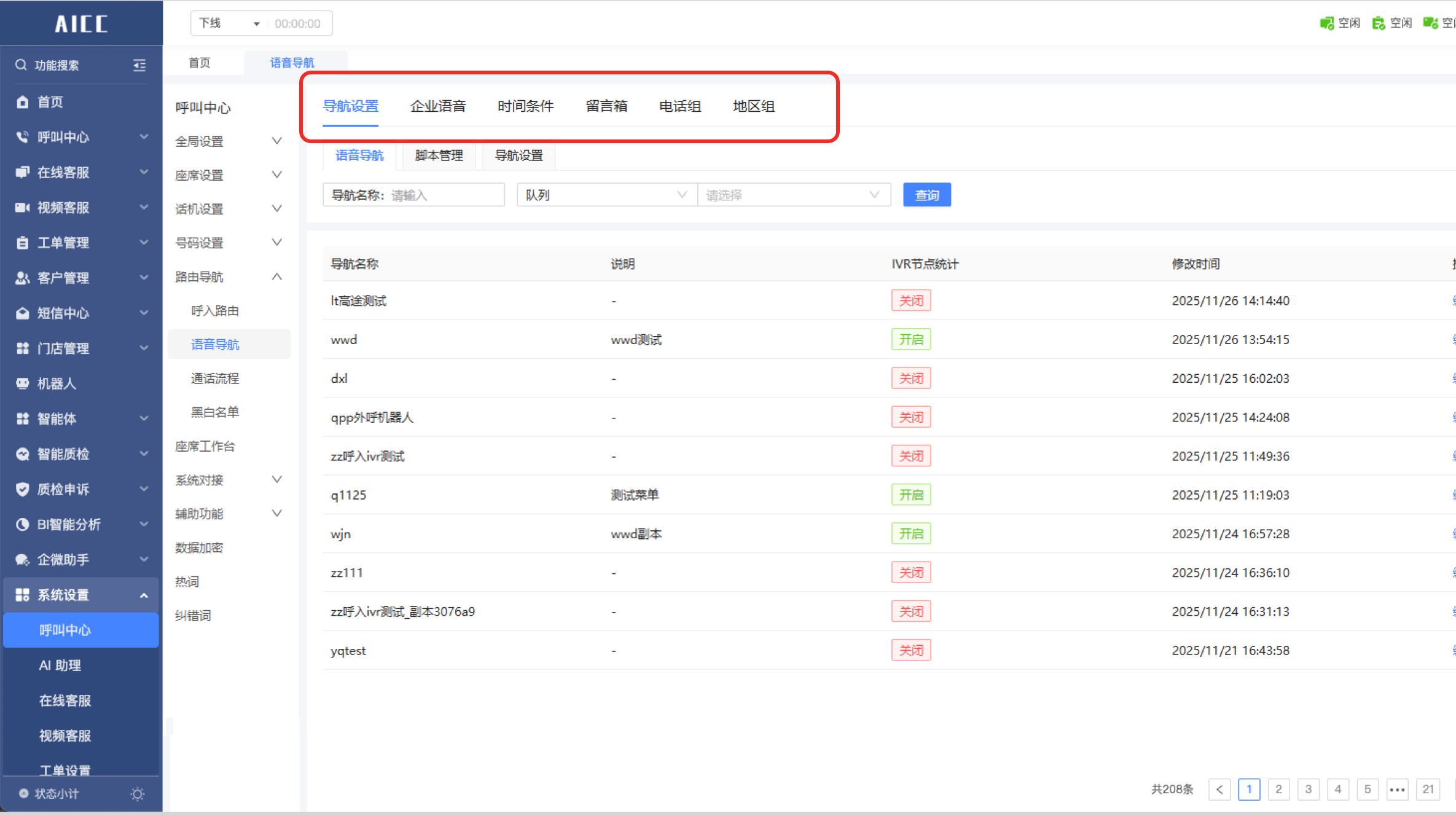The image size is (1456, 816).
Task: Open the 通话流程 submenu item
Action: (x=215, y=379)
